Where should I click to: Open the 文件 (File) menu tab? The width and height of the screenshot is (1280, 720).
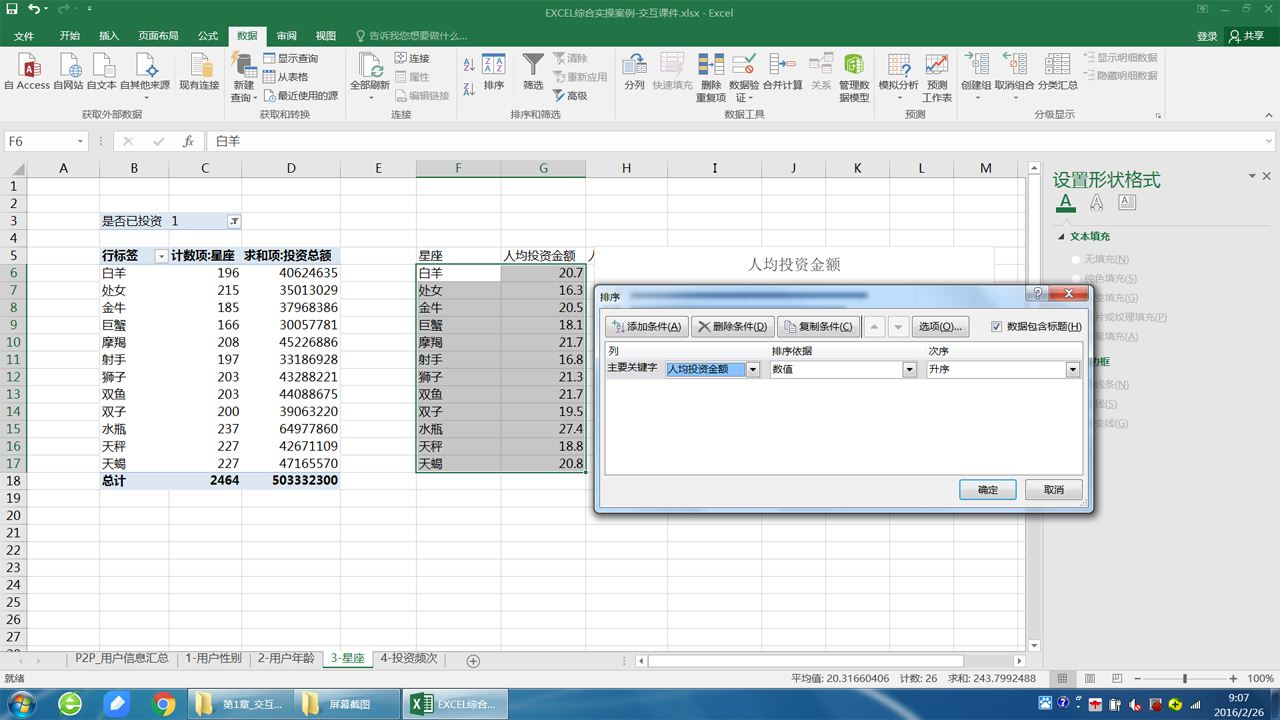point(24,36)
